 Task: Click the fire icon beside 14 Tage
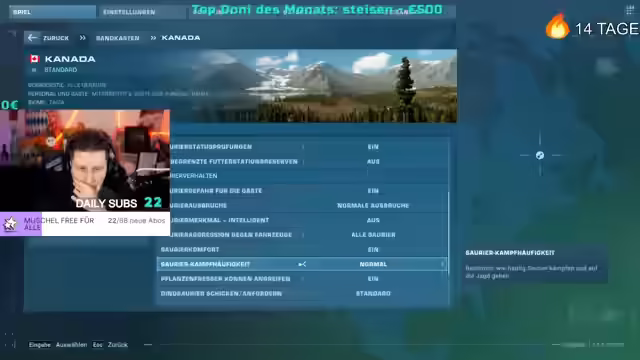558,26
